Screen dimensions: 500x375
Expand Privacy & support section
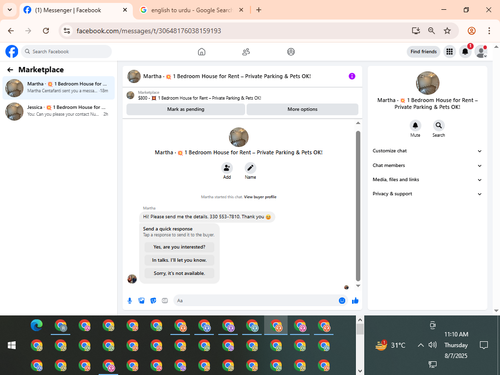click(427, 194)
